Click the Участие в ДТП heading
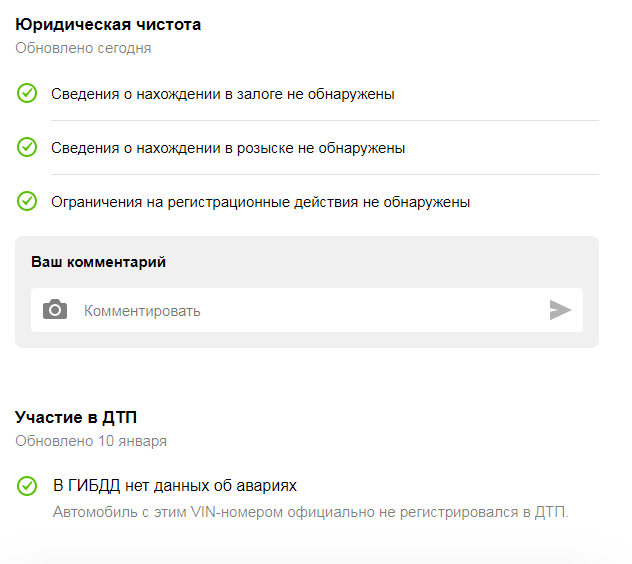 pyautogui.click(x=76, y=417)
